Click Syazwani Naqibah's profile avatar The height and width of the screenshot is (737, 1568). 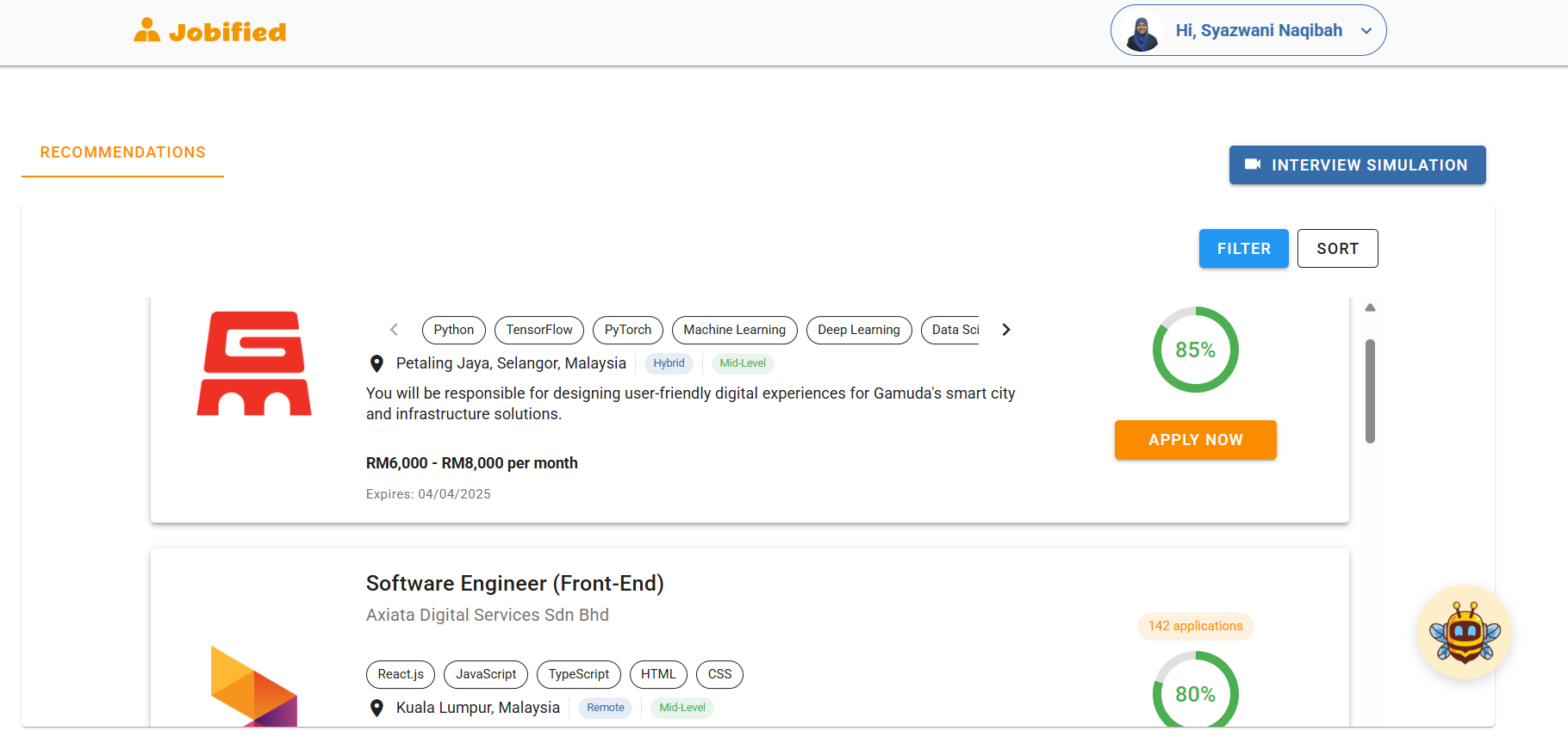tap(1142, 32)
